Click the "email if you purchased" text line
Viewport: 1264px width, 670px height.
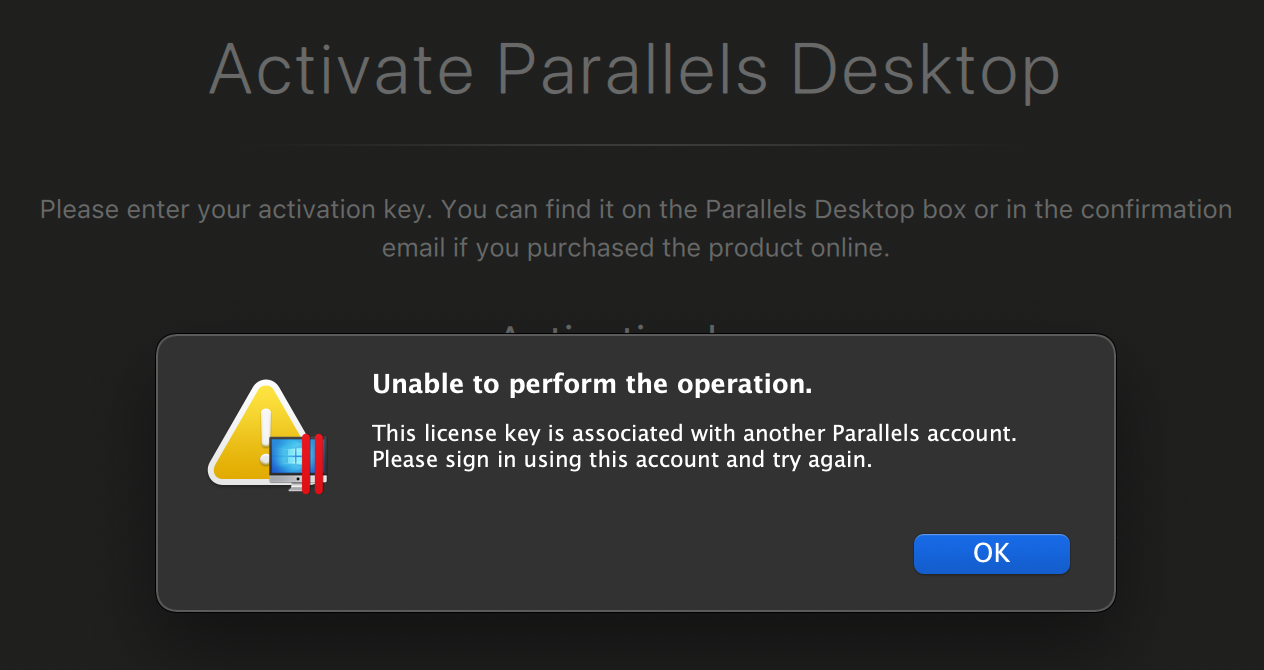click(x=635, y=248)
